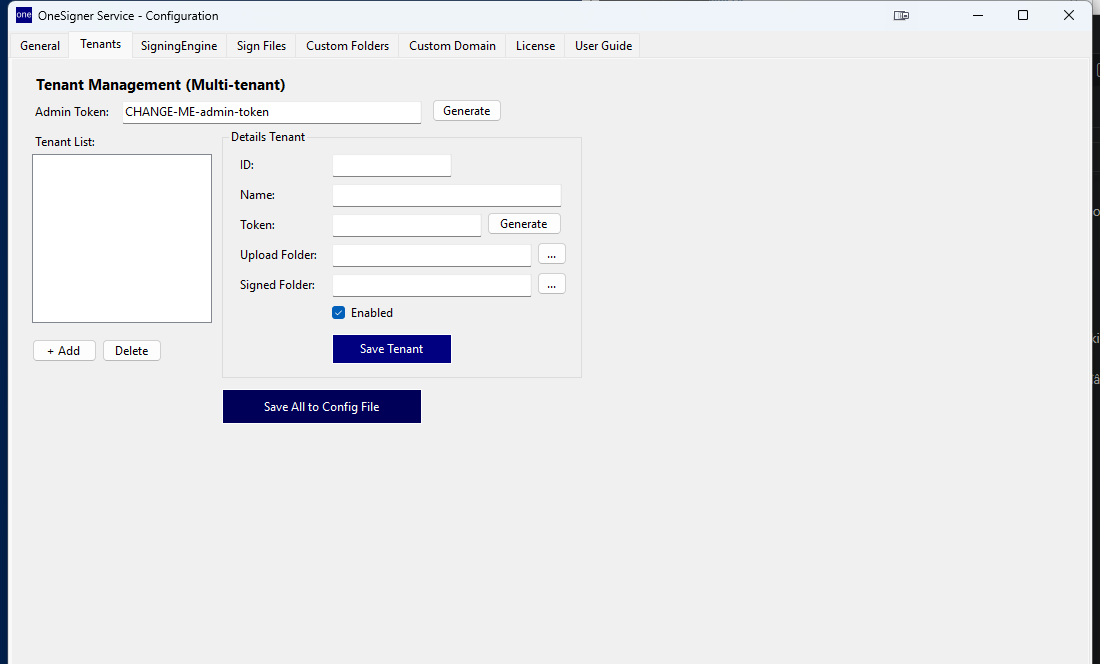Go to the Custom Folders tab

click(347, 46)
